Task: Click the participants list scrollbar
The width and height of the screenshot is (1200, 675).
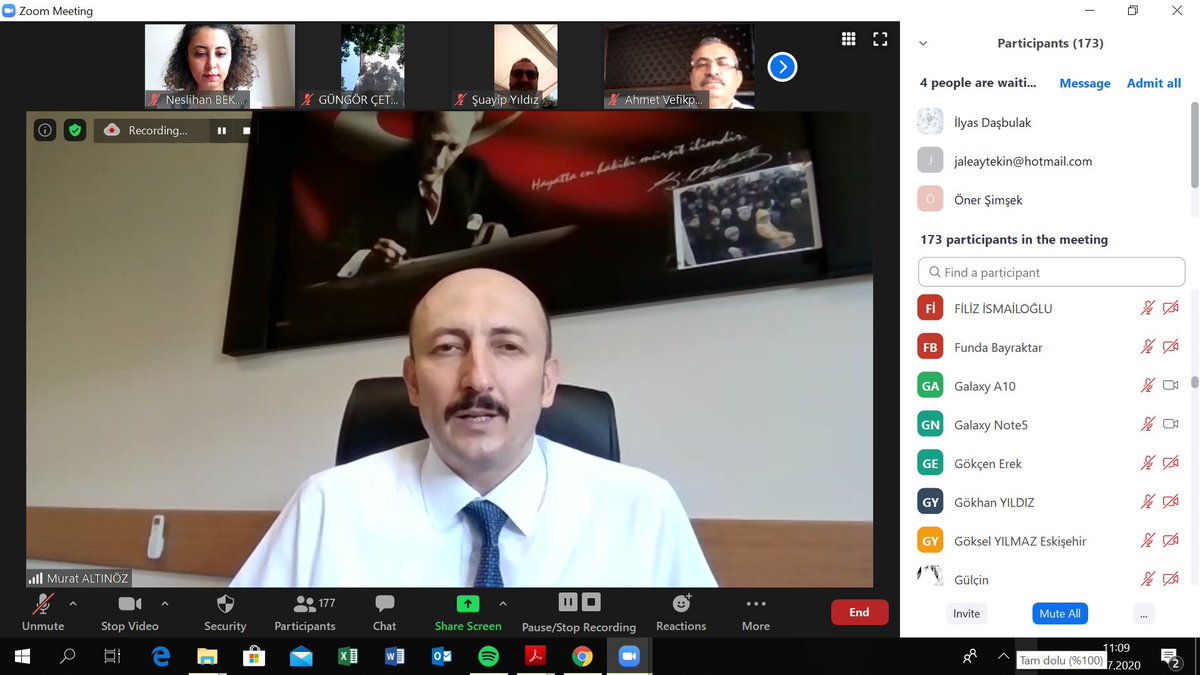Action: tap(1194, 382)
